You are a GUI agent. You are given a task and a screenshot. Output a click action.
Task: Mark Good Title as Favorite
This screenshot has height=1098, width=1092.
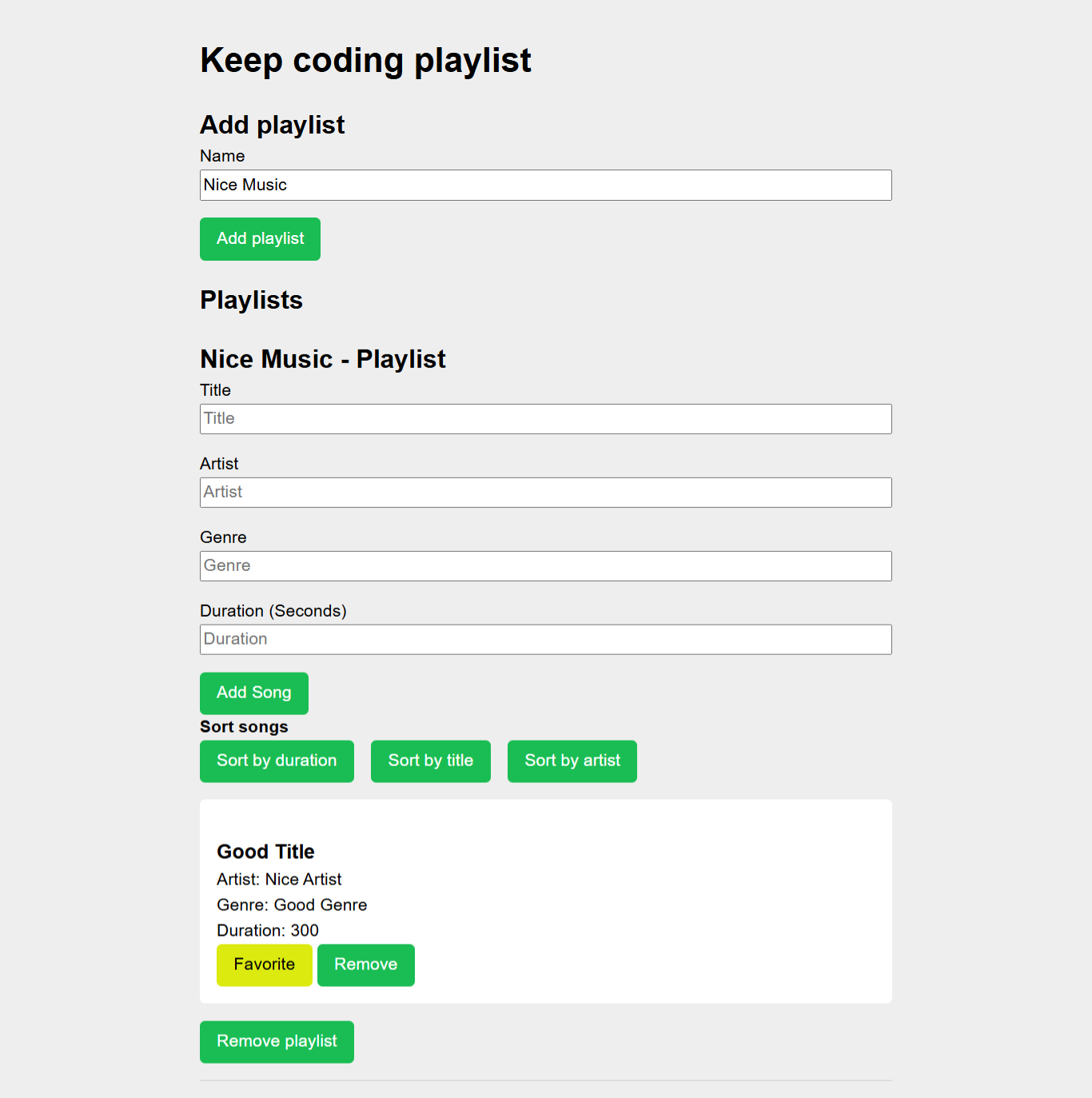click(264, 964)
